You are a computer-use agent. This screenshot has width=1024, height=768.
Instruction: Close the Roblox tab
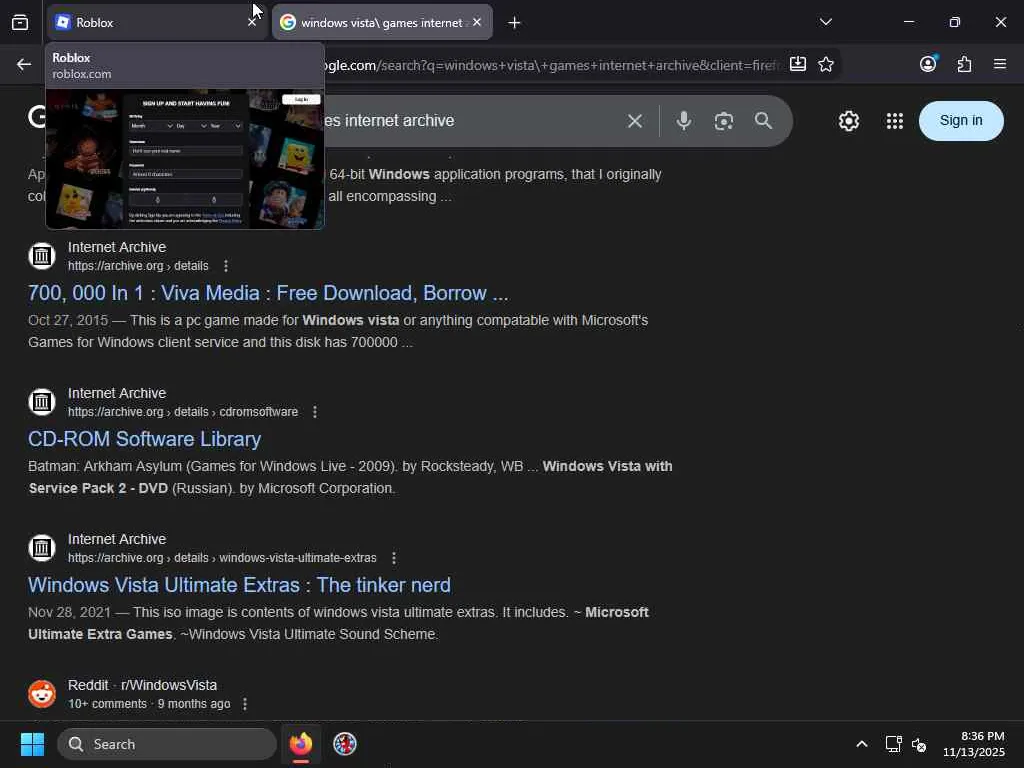252,22
